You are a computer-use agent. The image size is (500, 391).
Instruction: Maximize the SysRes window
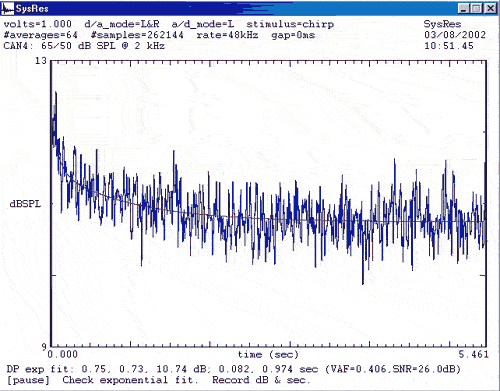click(476, 8)
